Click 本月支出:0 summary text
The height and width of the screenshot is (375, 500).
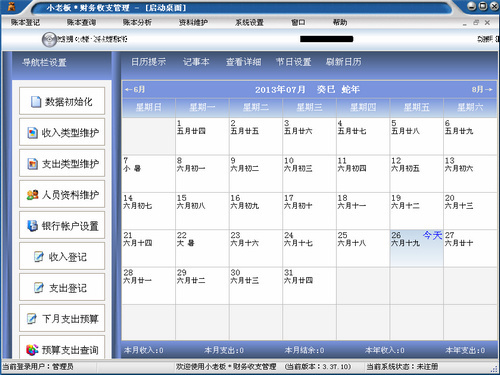pos(224,350)
